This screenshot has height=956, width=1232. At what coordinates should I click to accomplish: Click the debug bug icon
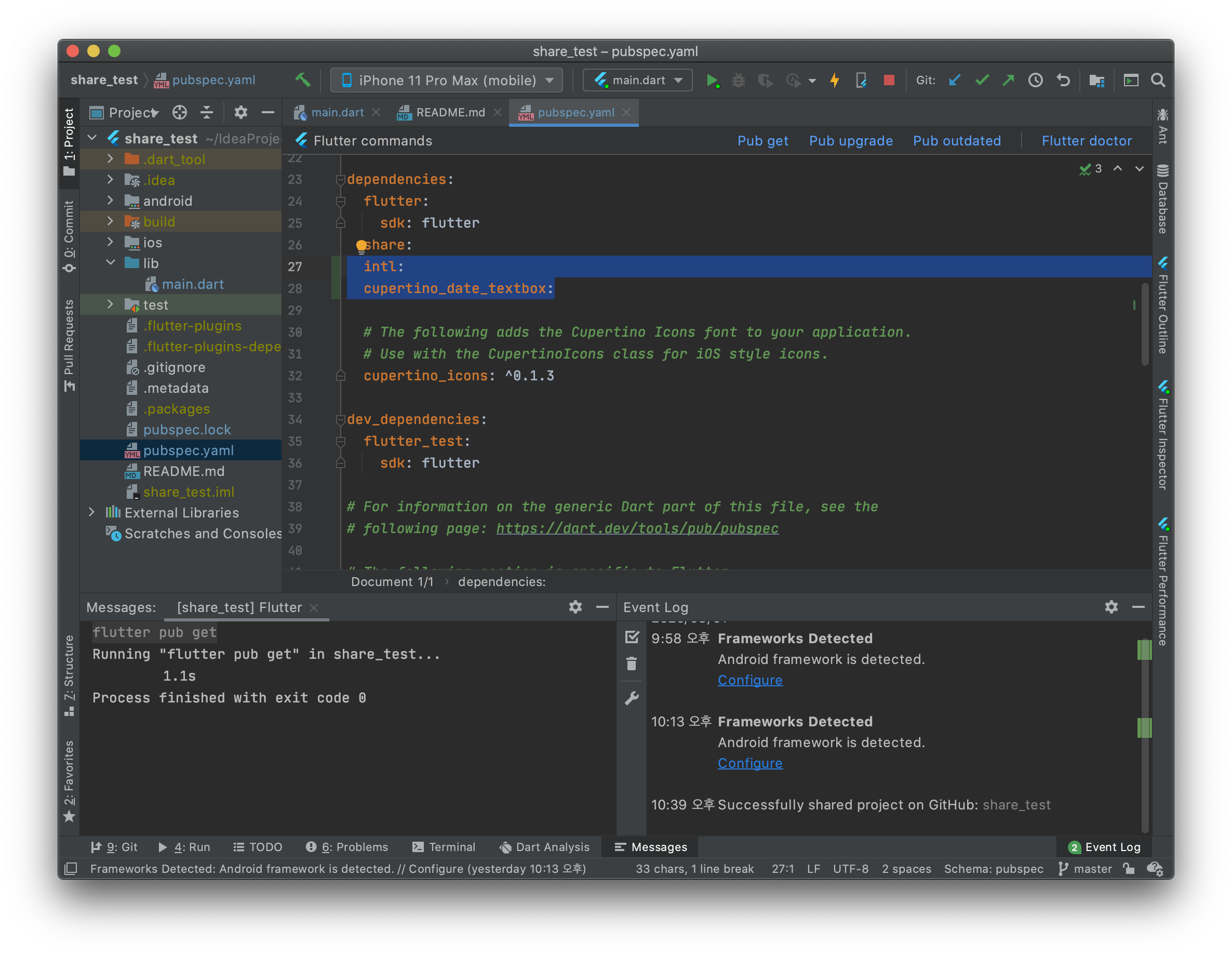pyautogui.click(x=739, y=80)
